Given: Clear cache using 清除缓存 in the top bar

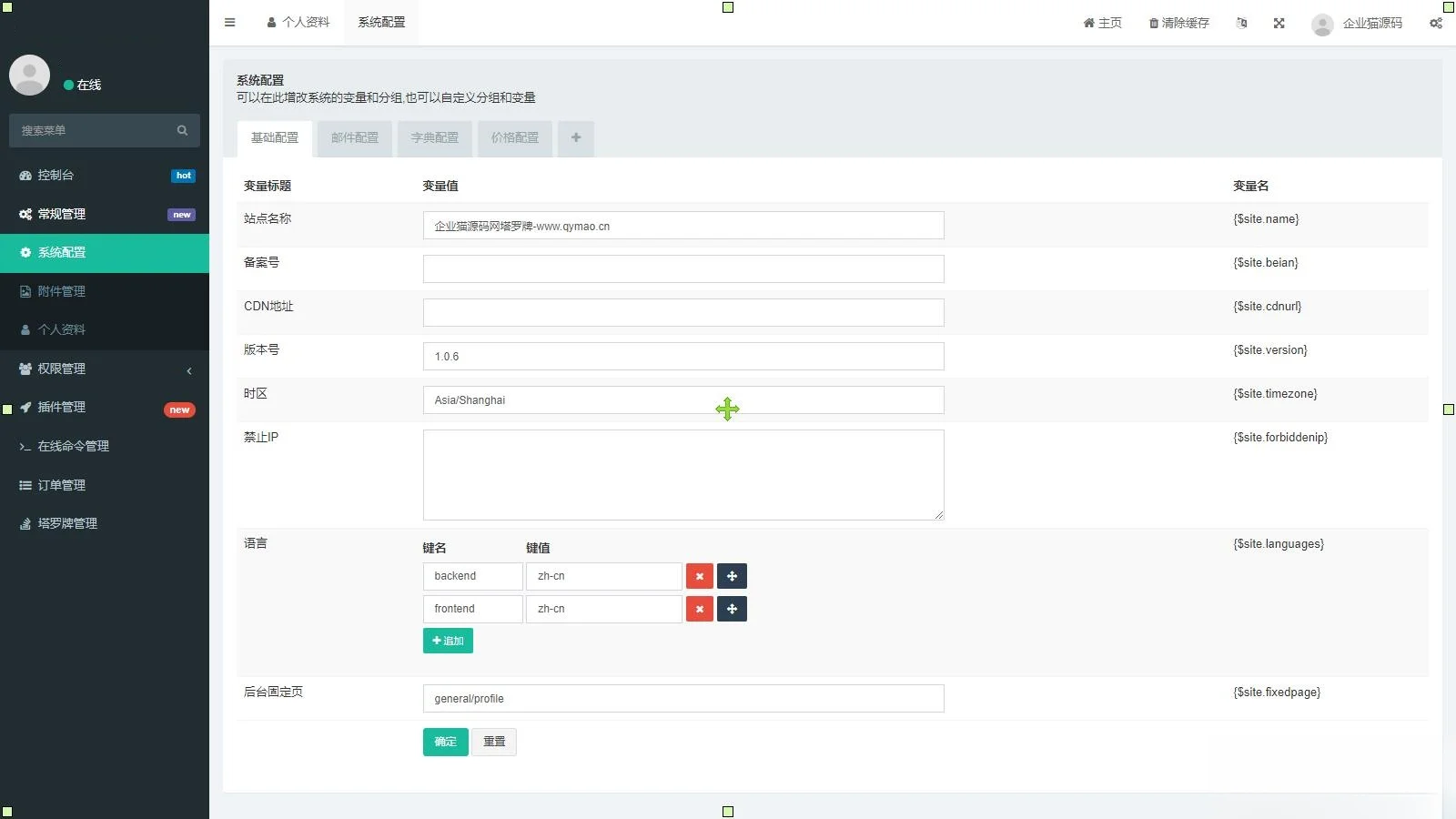Looking at the screenshot, I should point(1178,23).
